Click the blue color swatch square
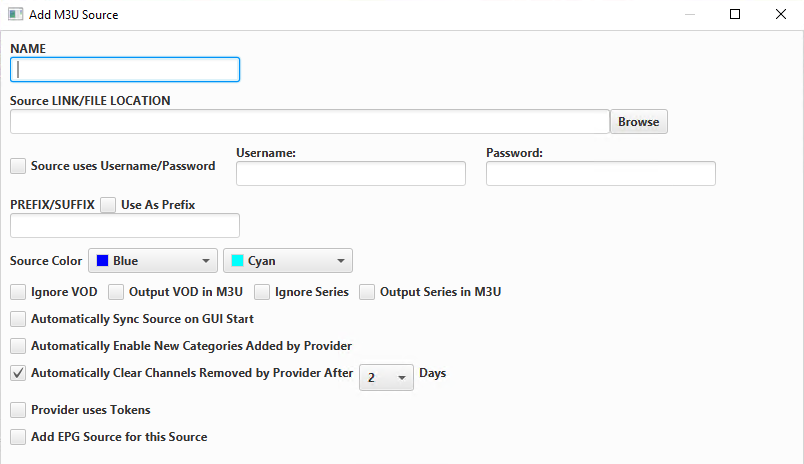Screen dimensions: 804x464 point(102,261)
